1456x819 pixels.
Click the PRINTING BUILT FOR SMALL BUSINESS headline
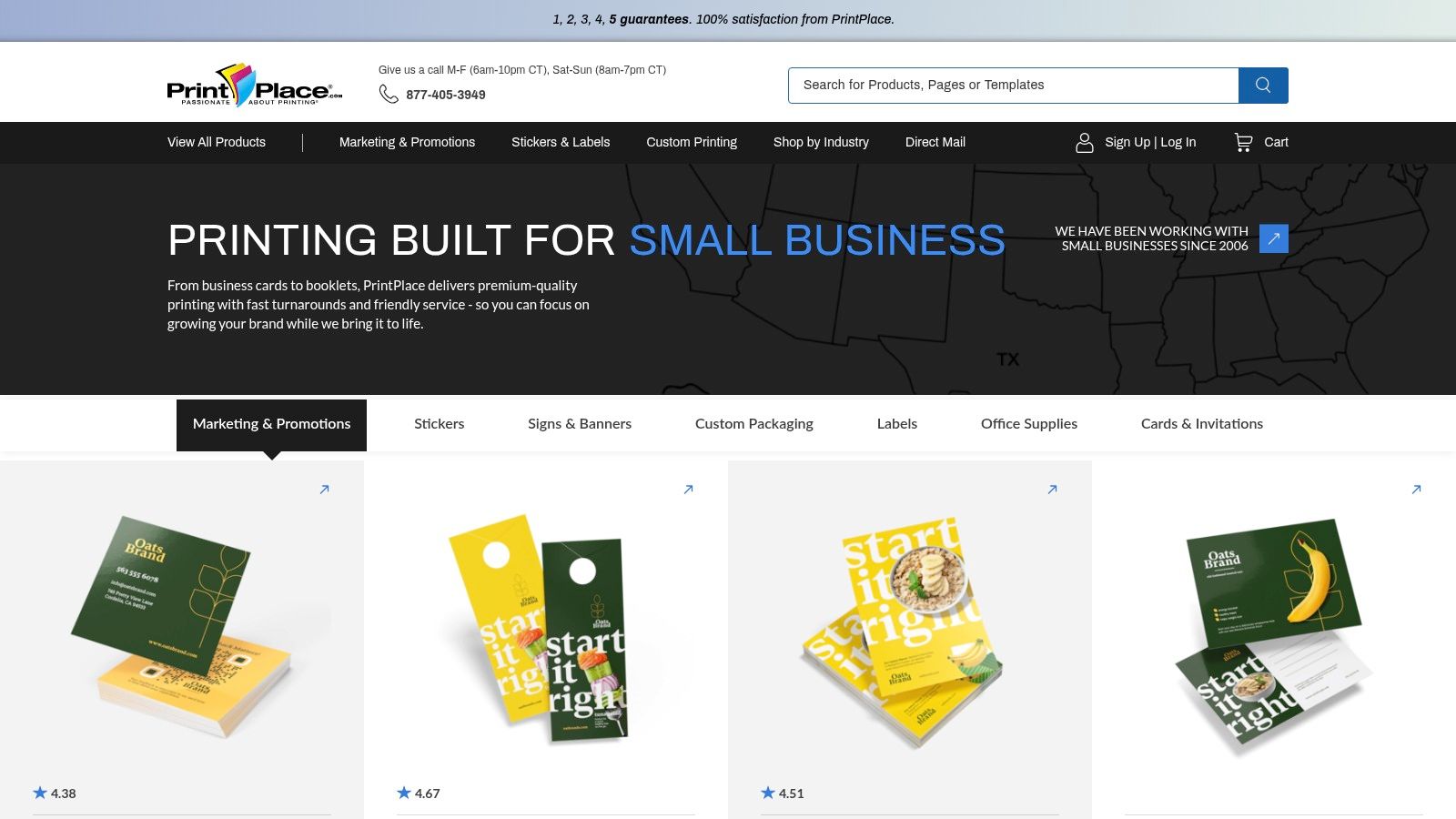coord(586,240)
